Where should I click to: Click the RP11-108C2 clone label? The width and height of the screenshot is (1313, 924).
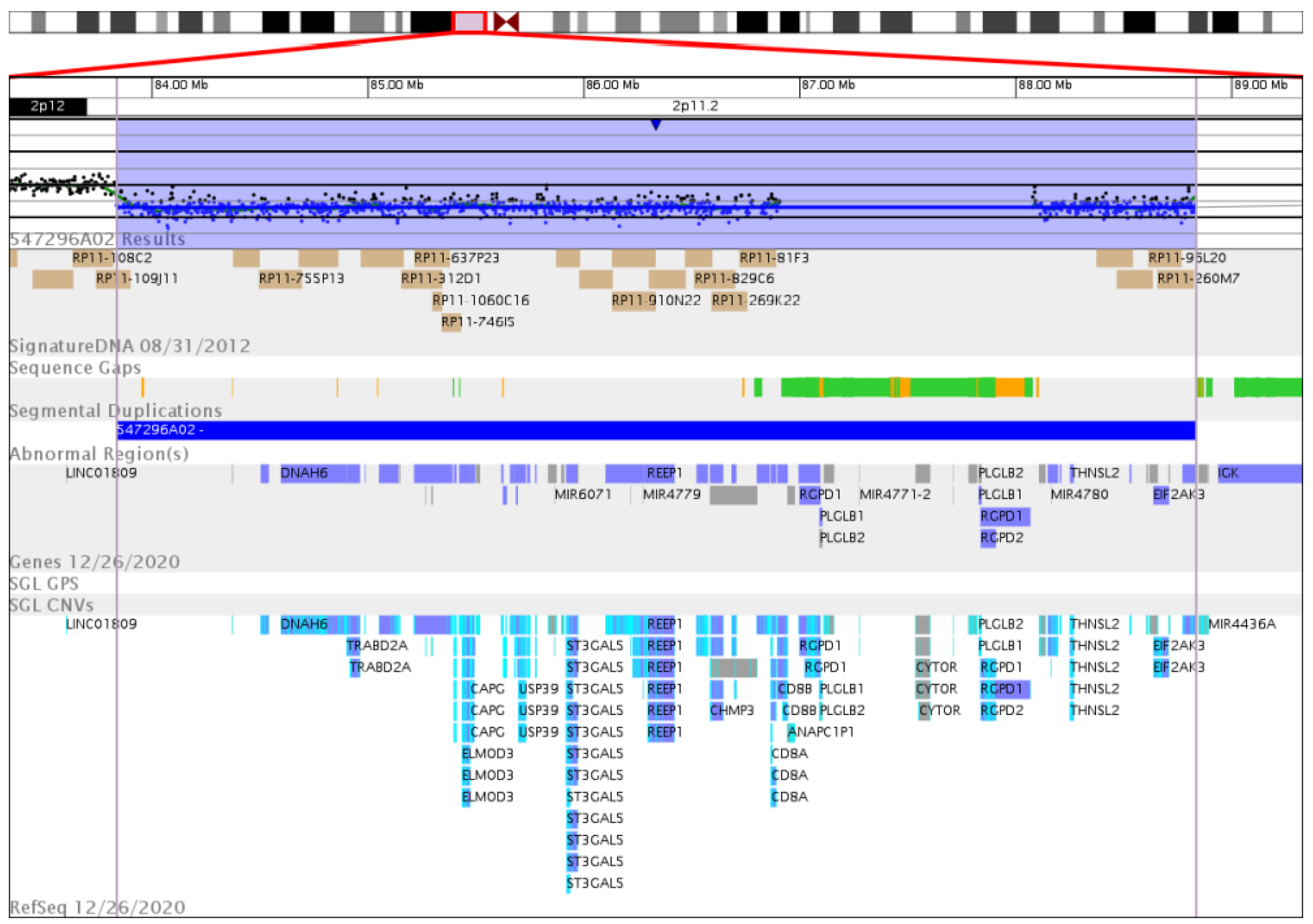pos(111,258)
